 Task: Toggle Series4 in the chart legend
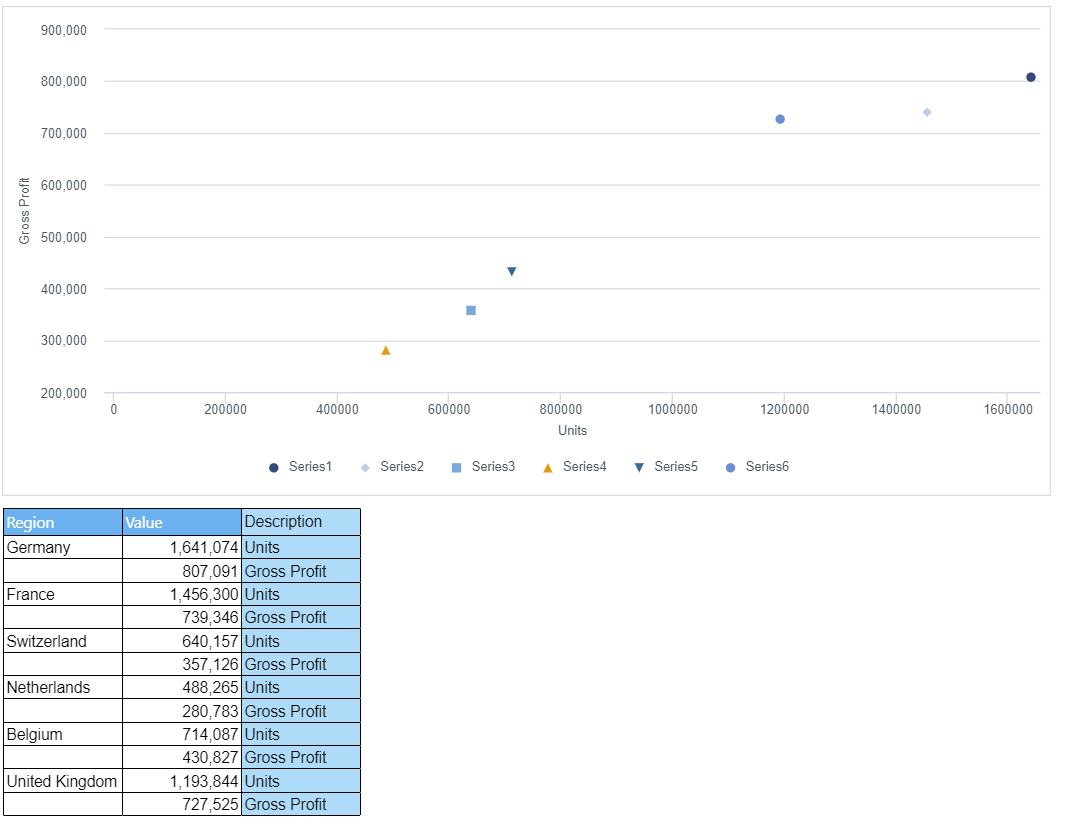[x=574, y=467]
